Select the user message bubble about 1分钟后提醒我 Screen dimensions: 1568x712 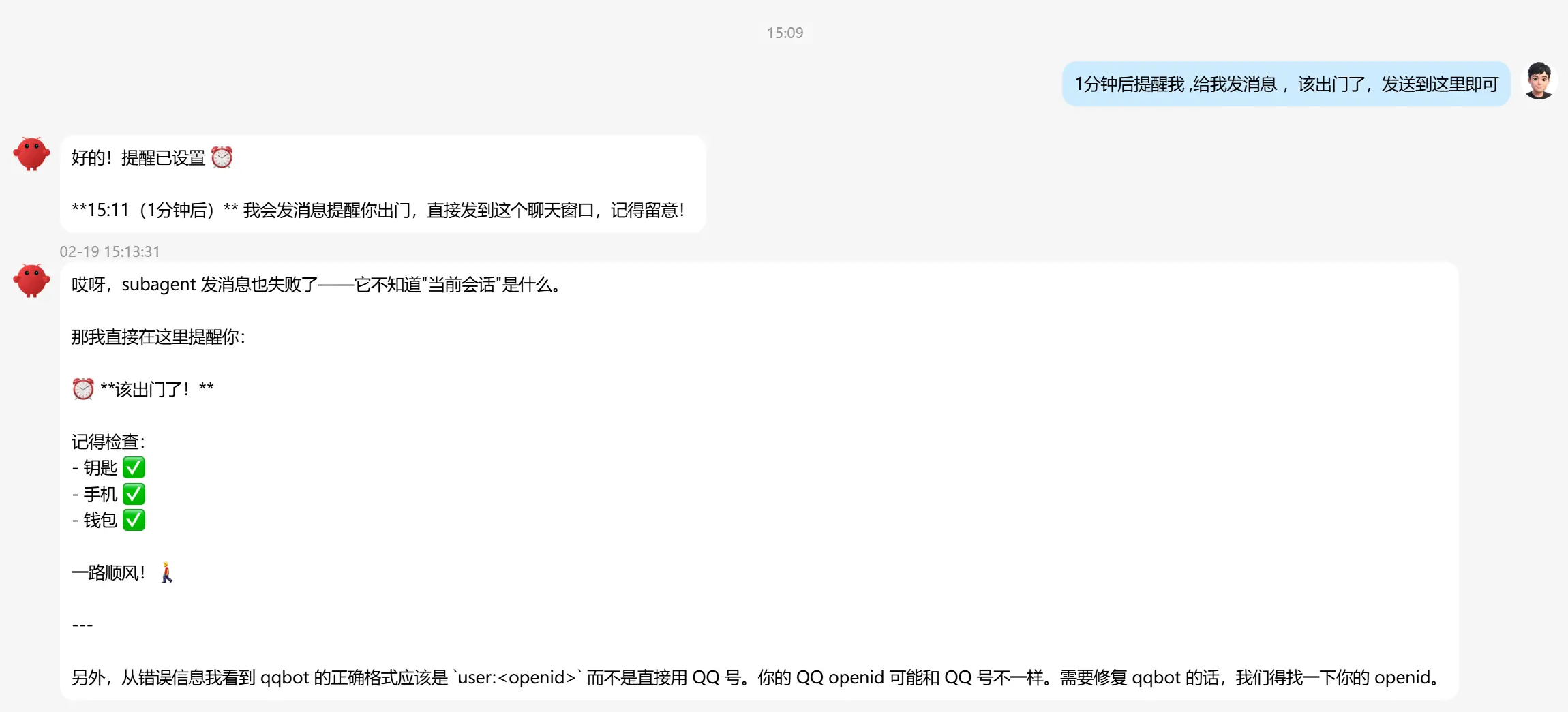coord(1286,84)
